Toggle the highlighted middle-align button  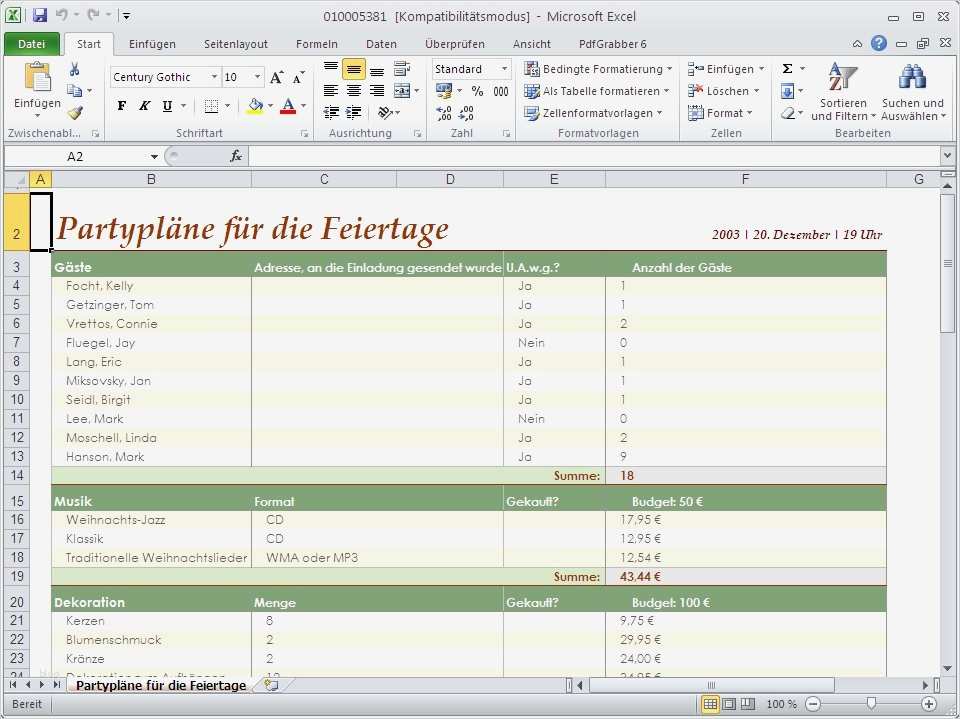tap(353, 70)
